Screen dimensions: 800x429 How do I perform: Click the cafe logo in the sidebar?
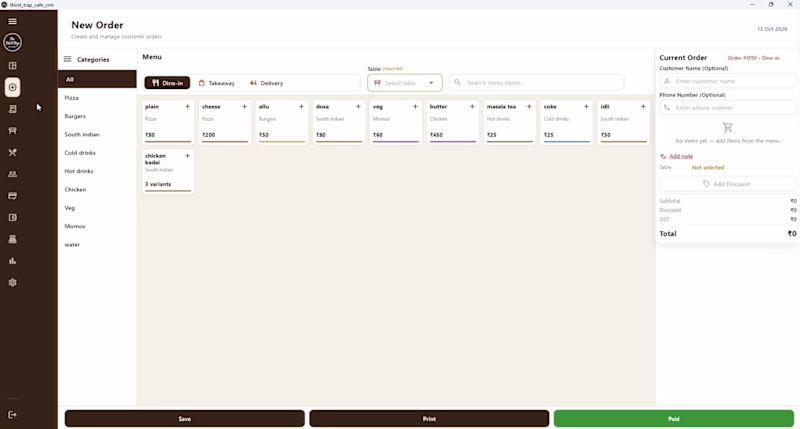coord(12,42)
